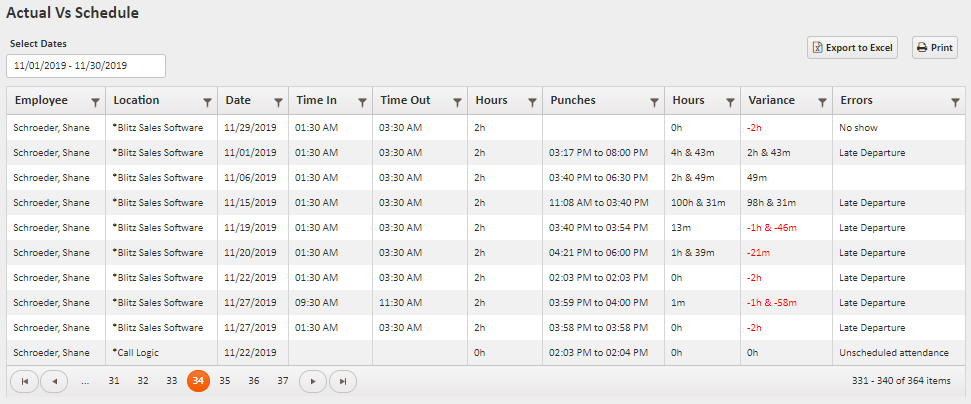Screen dimensions: 971x404
Task: Go to the first page
Action: pos(24,381)
